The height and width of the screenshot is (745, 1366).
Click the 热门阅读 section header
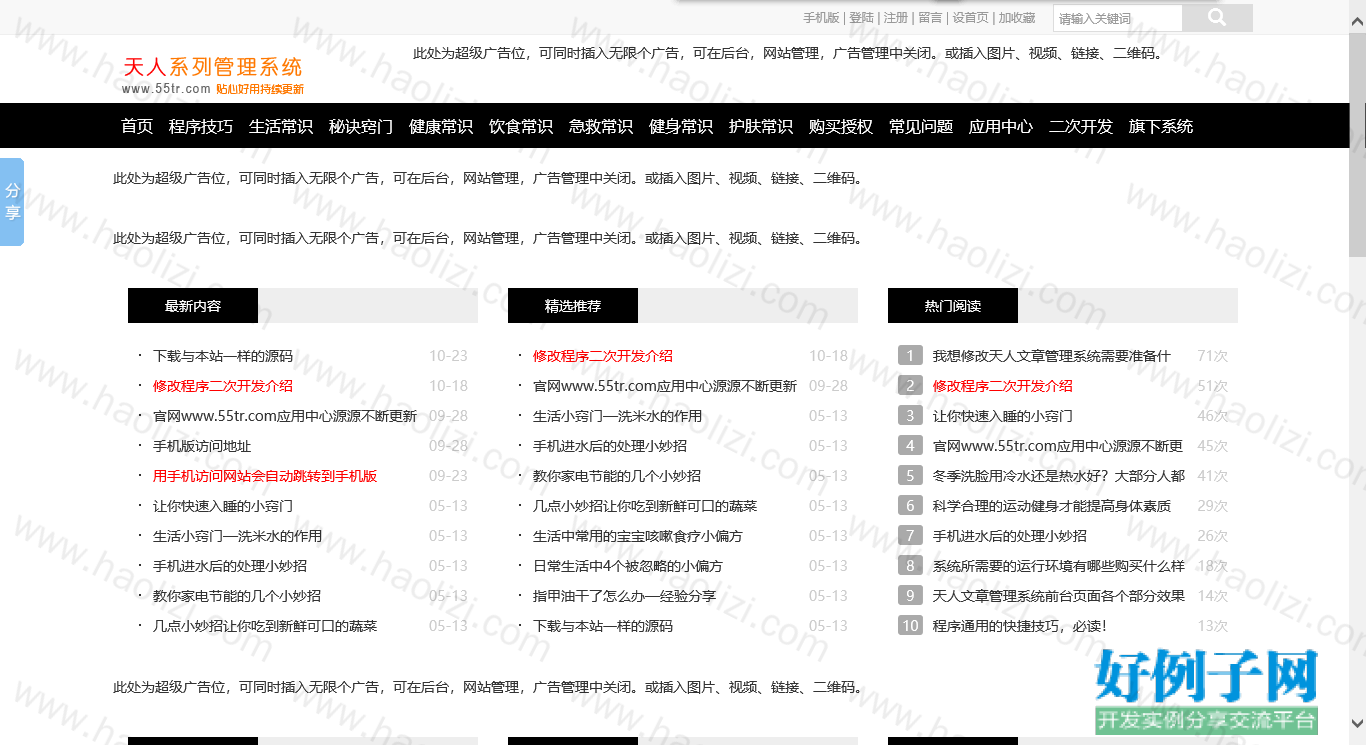[953, 306]
